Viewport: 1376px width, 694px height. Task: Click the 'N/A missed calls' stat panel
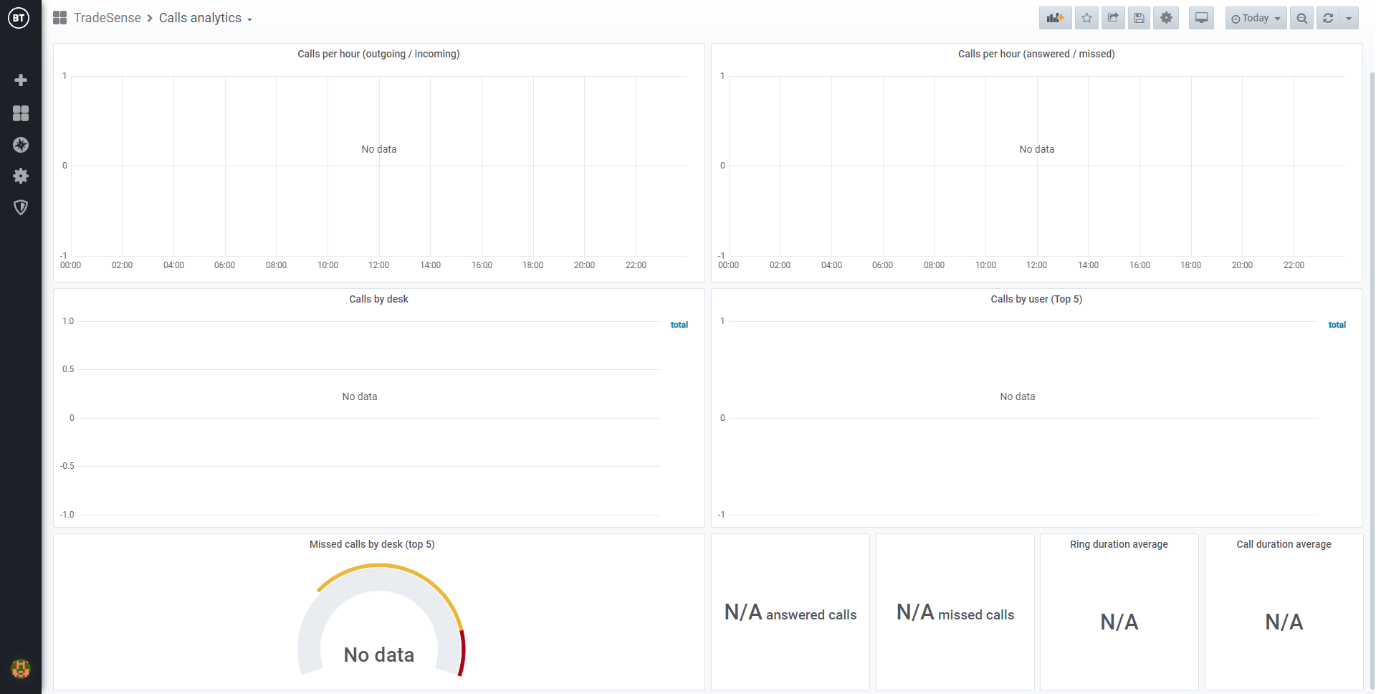955,613
